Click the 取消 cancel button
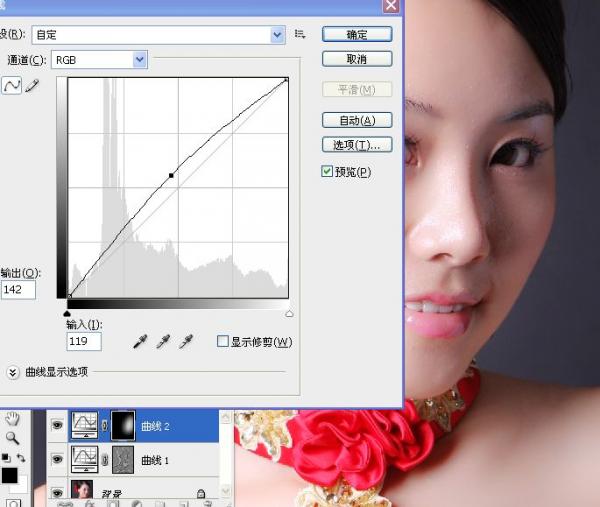This screenshot has height=507, width=600. click(x=357, y=59)
